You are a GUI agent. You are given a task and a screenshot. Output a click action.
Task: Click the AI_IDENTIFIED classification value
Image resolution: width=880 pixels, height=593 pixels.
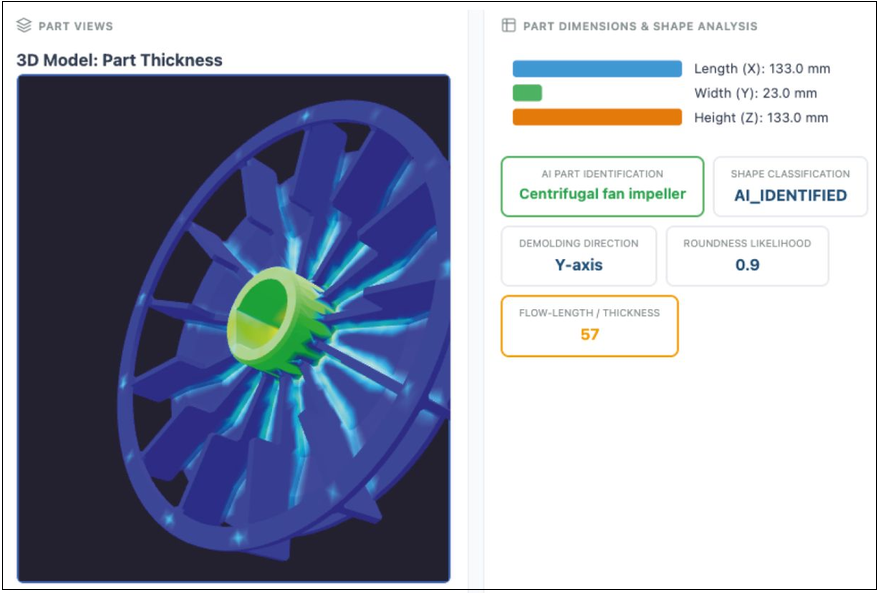tap(790, 195)
